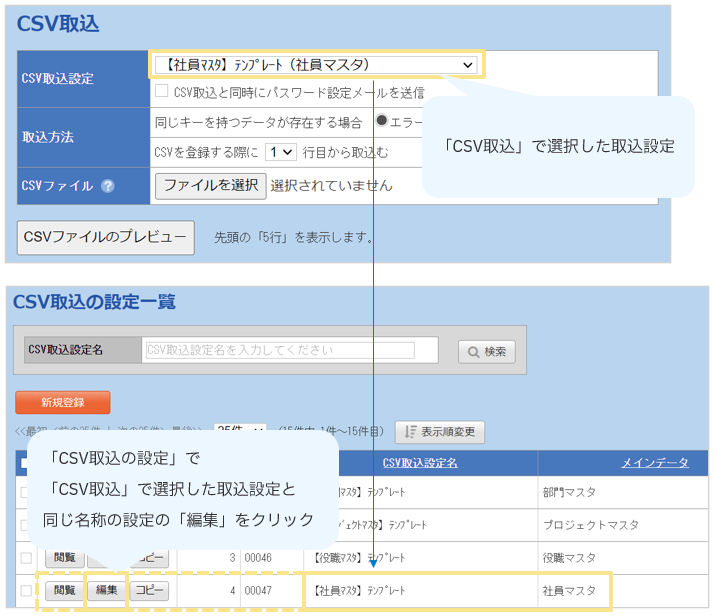
Task: Sort by CSV取込設定名 column header
Action: pyautogui.click(x=420, y=462)
